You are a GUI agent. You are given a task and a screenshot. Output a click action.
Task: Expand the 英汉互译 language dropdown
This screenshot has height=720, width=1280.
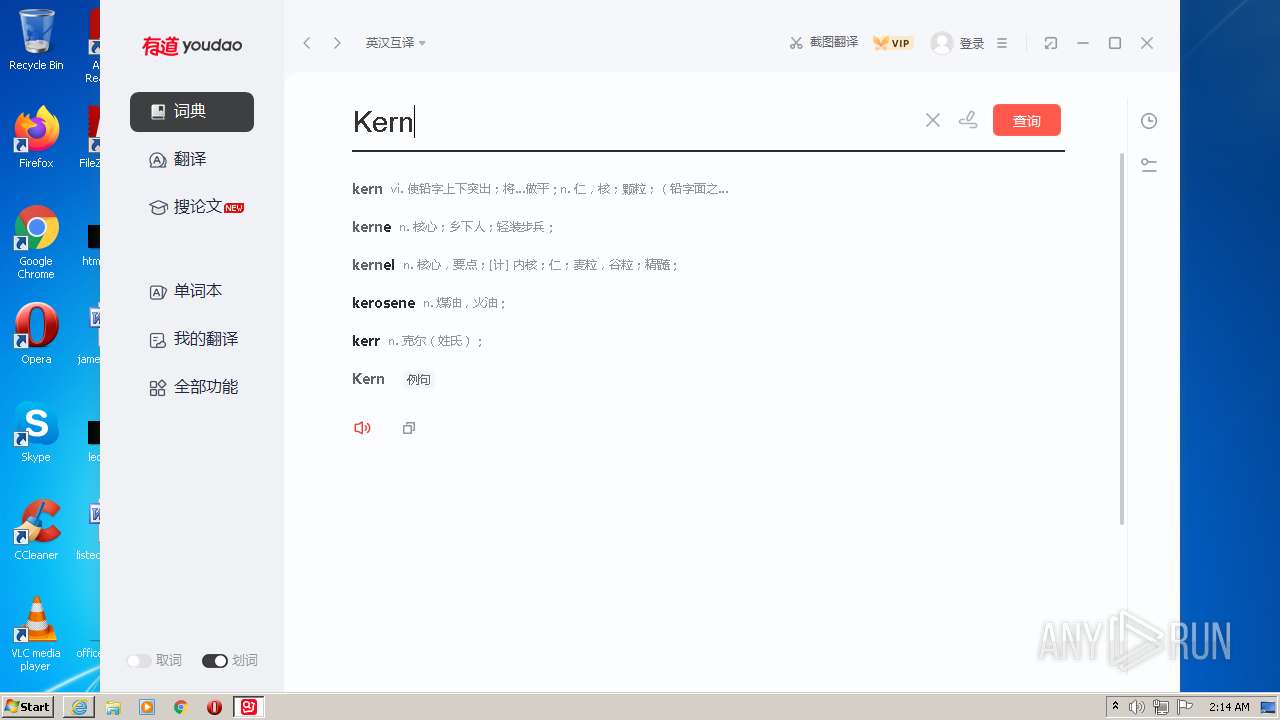pyautogui.click(x=396, y=43)
